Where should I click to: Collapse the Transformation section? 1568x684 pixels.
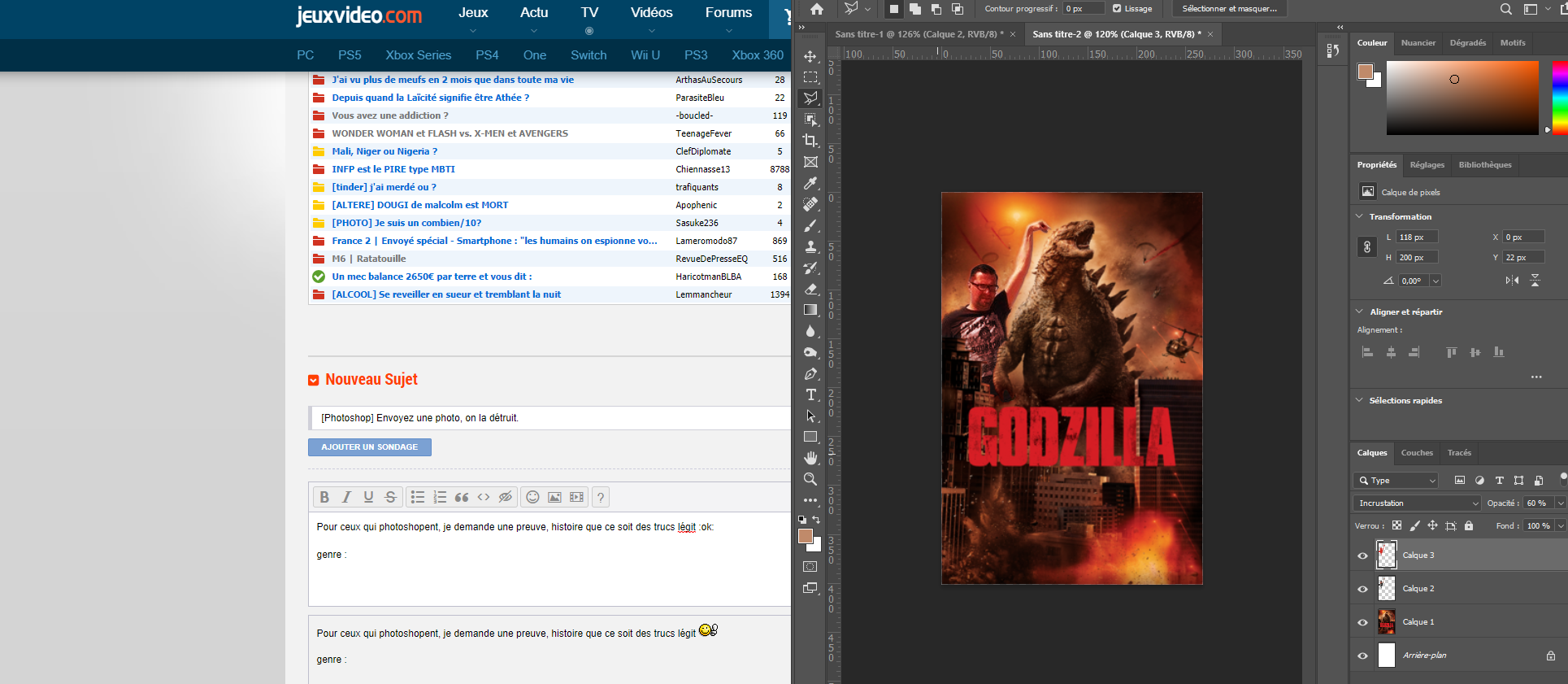(x=1359, y=216)
